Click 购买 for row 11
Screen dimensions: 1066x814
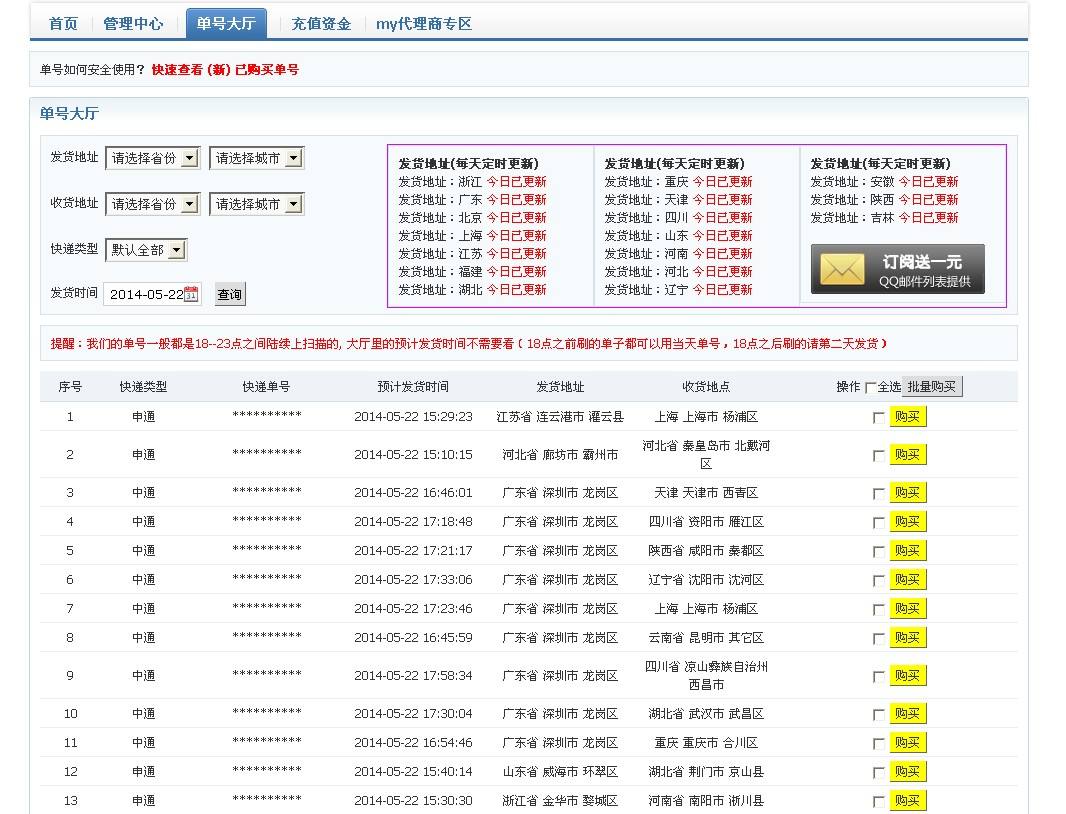[x=908, y=743]
